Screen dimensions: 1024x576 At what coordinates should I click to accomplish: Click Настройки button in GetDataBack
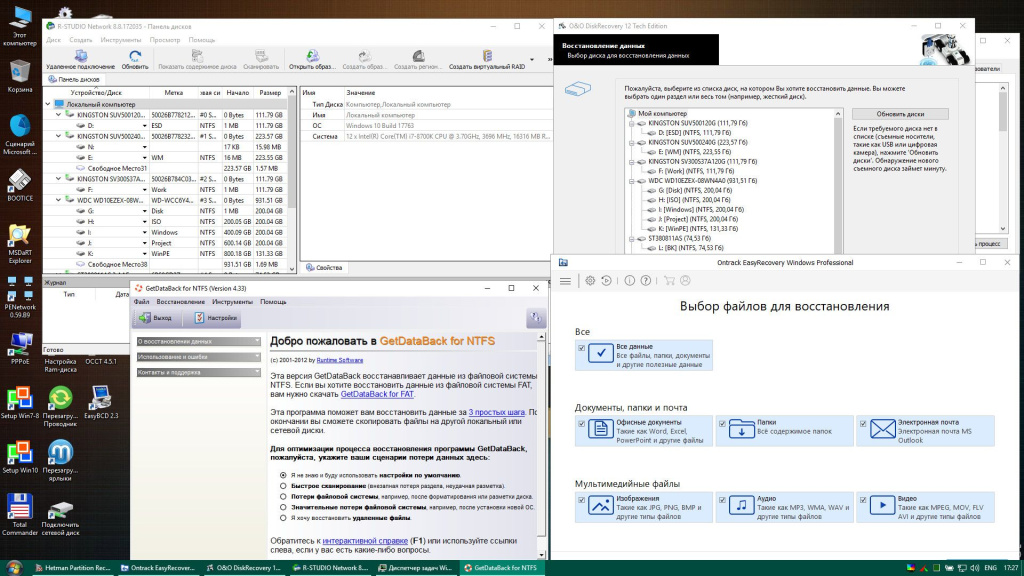tap(215, 318)
